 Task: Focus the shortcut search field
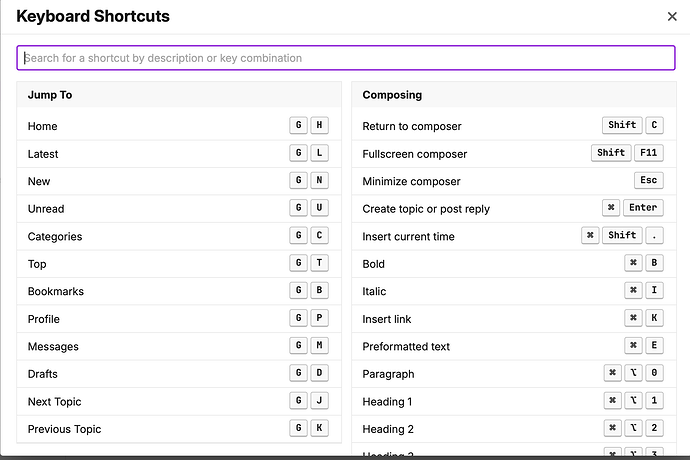[x=345, y=58]
